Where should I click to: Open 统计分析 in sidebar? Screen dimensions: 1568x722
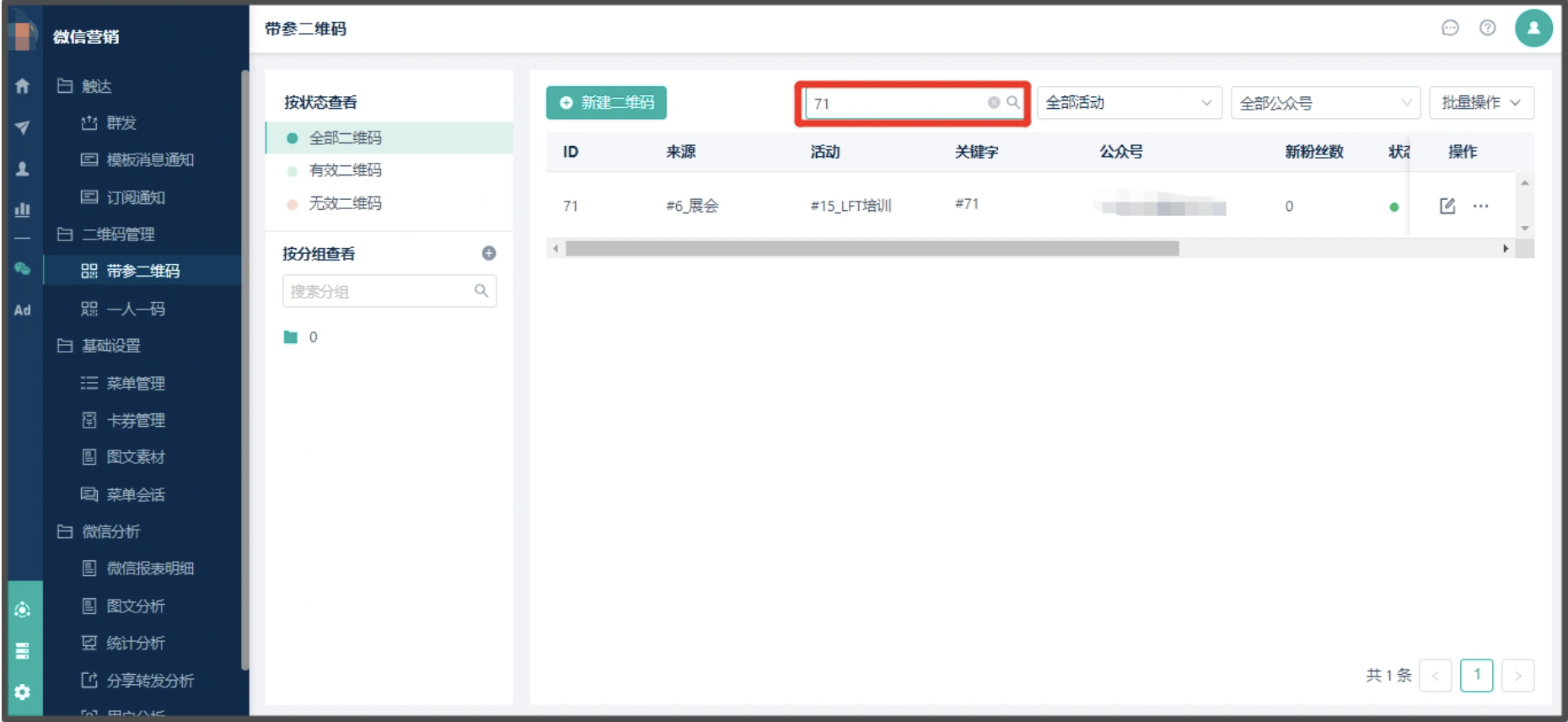tap(123, 643)
